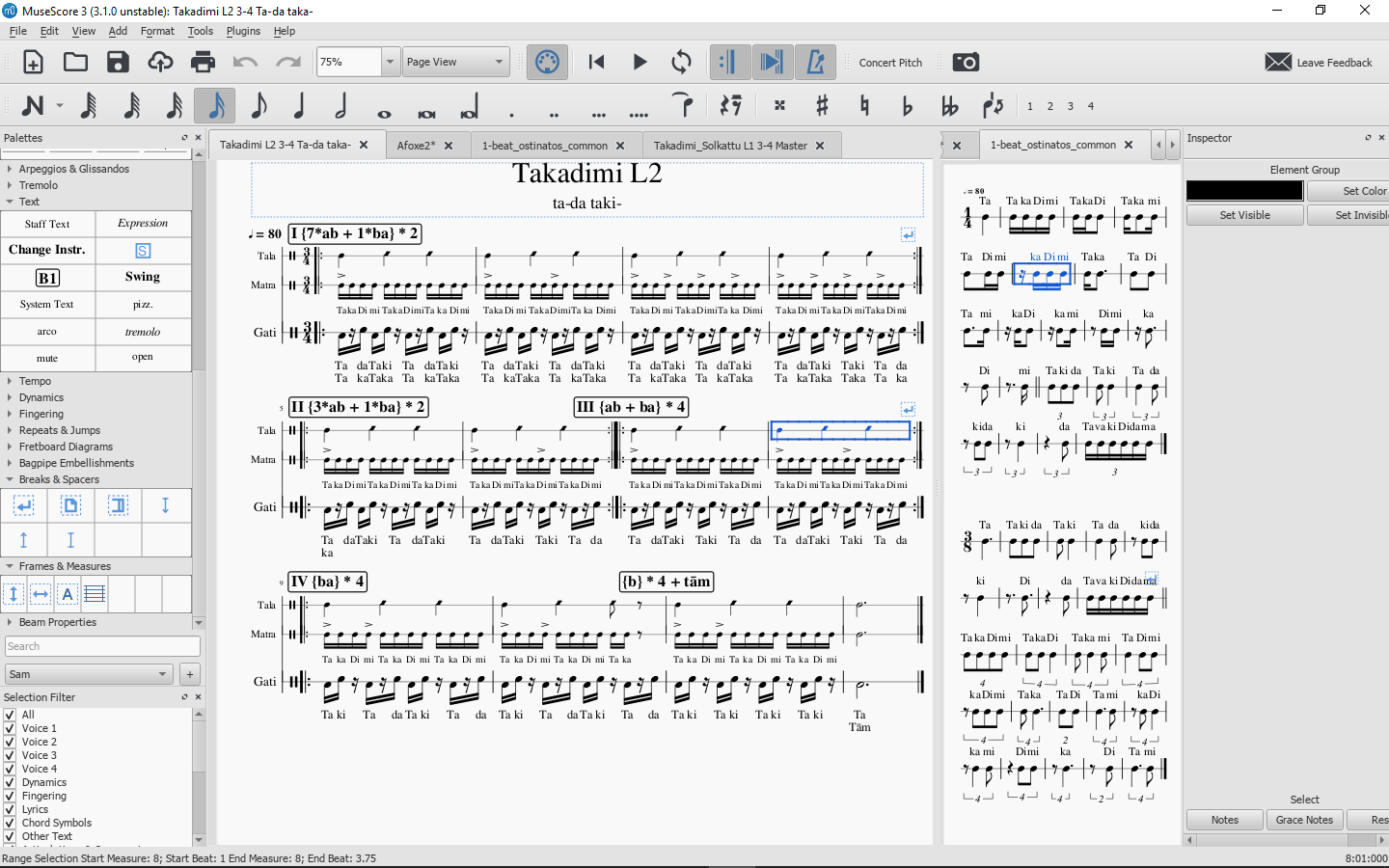Open the Sam workspace dropdown
Screen dimensions: 1389x868
89,674
